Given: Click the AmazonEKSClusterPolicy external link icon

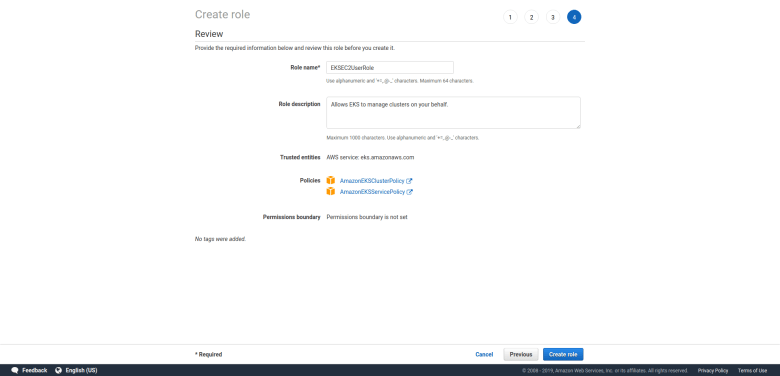Looking at the screenshot, I should [409, 181].
